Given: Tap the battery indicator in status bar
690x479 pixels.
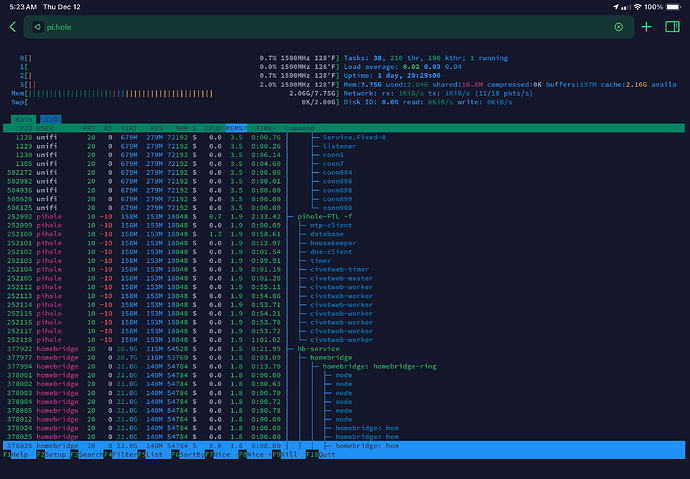Looking at the screenshot, I should [x=672, y=6].
